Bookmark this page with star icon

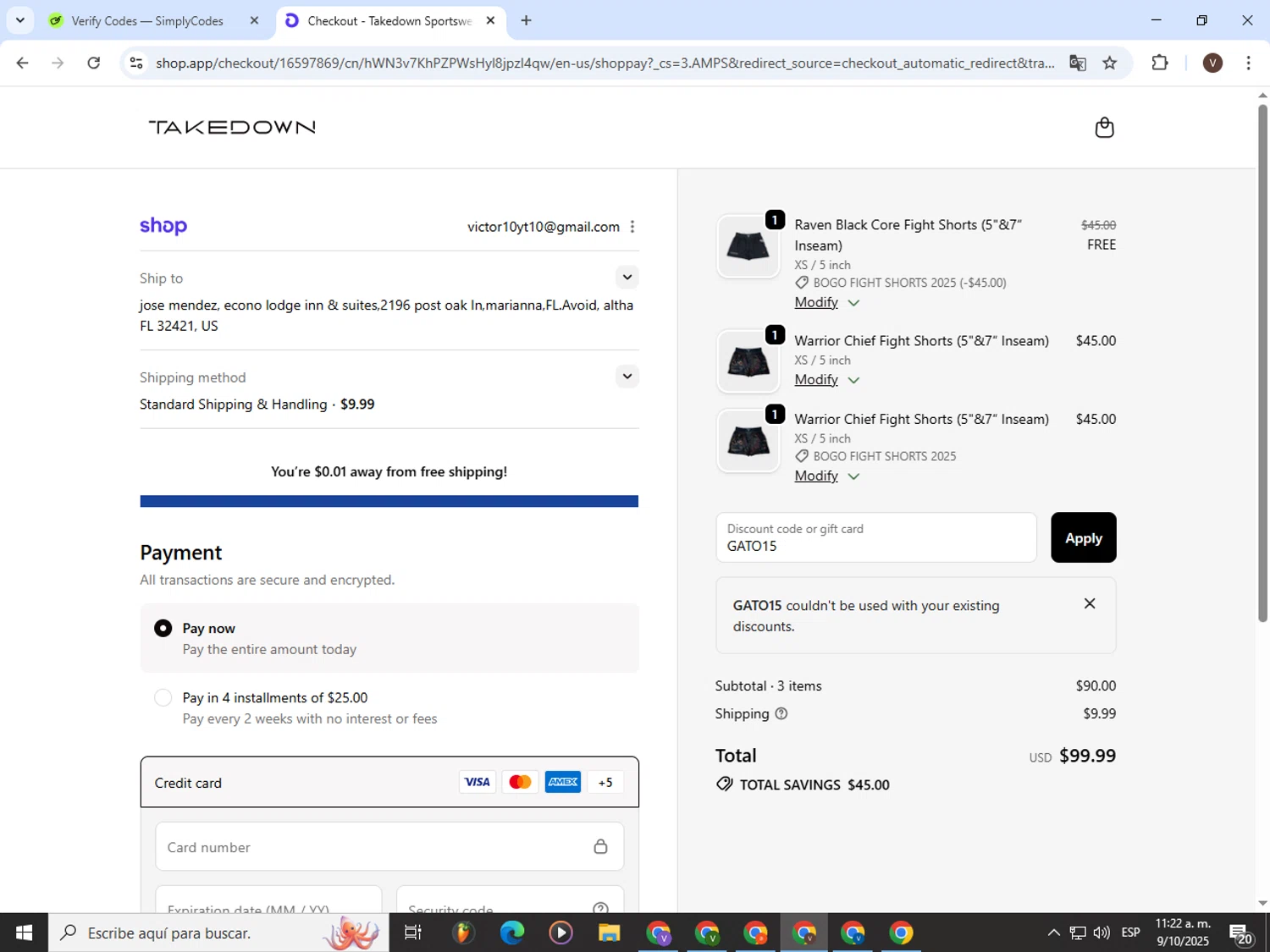(1109, 63)
